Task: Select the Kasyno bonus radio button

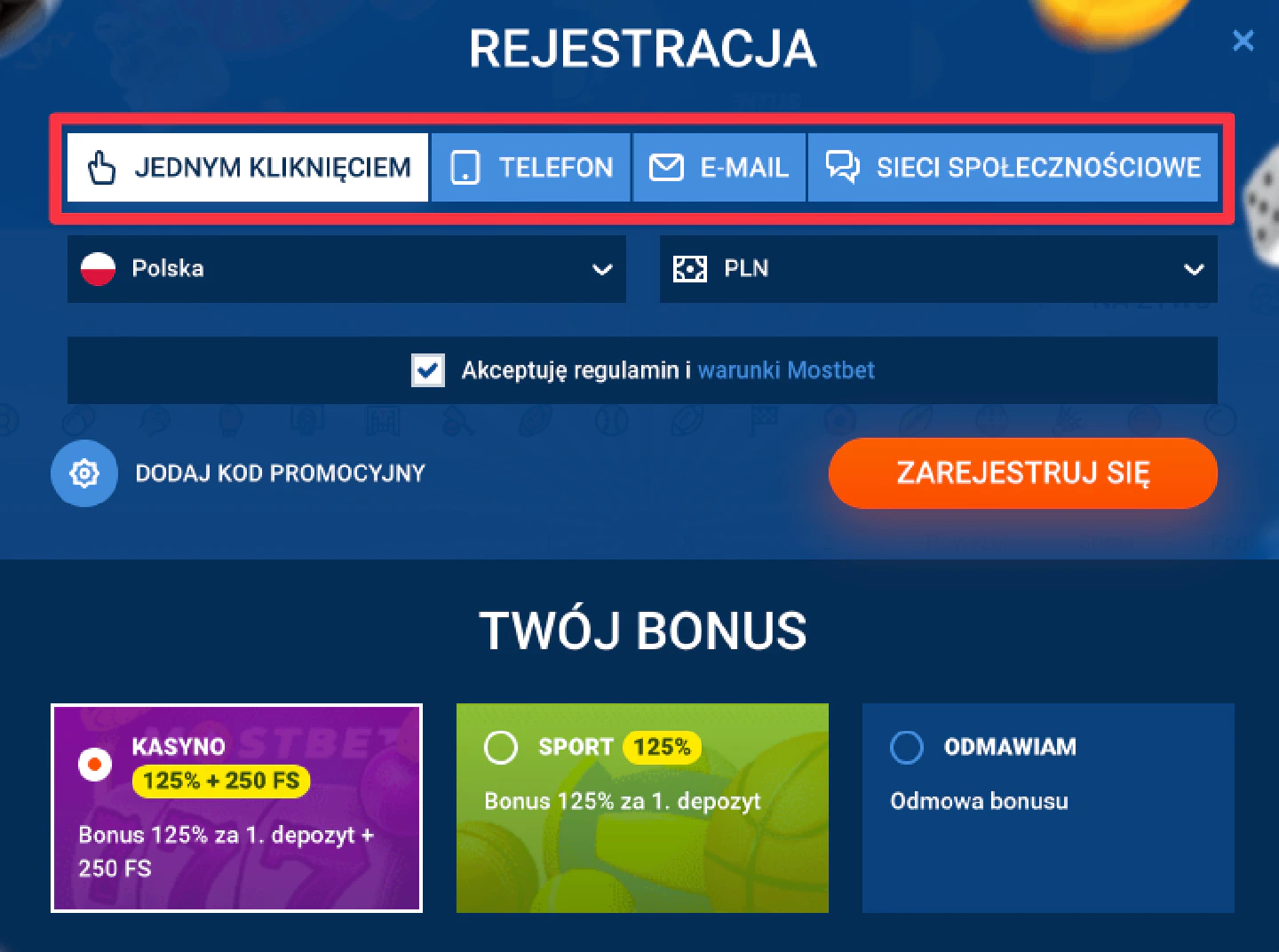Action: (95, 764)
